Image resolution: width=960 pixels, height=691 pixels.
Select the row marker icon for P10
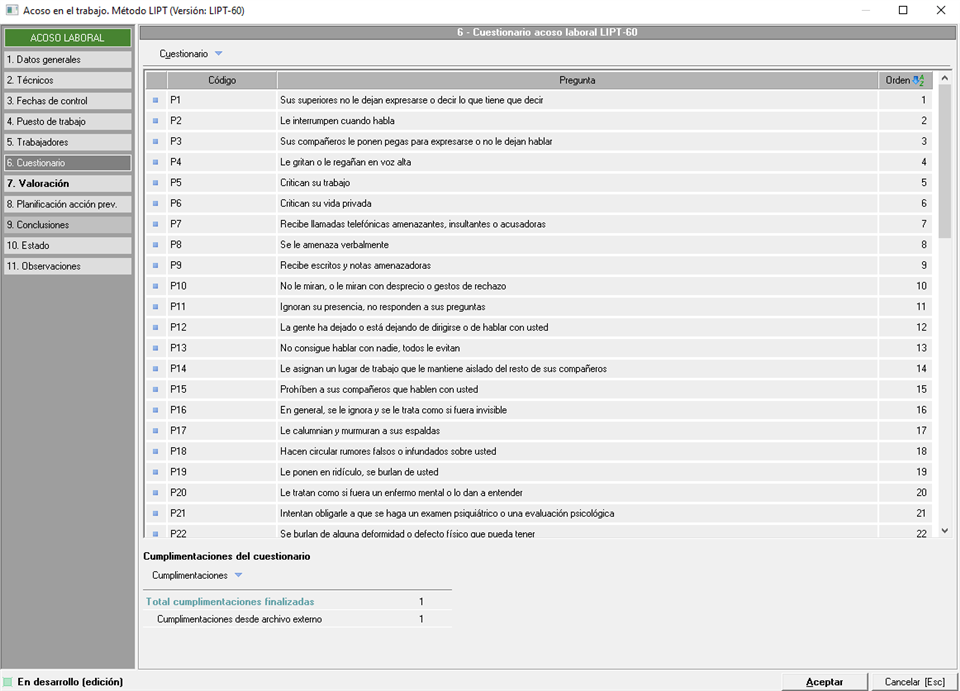pyautogui.click(x=155, y=286)
